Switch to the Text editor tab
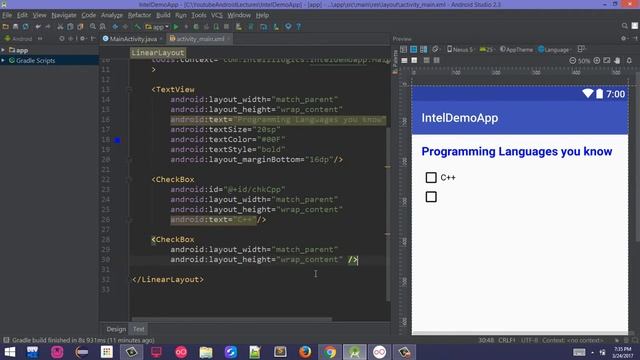This screenshot has width=640, height=360. (139, 329)
